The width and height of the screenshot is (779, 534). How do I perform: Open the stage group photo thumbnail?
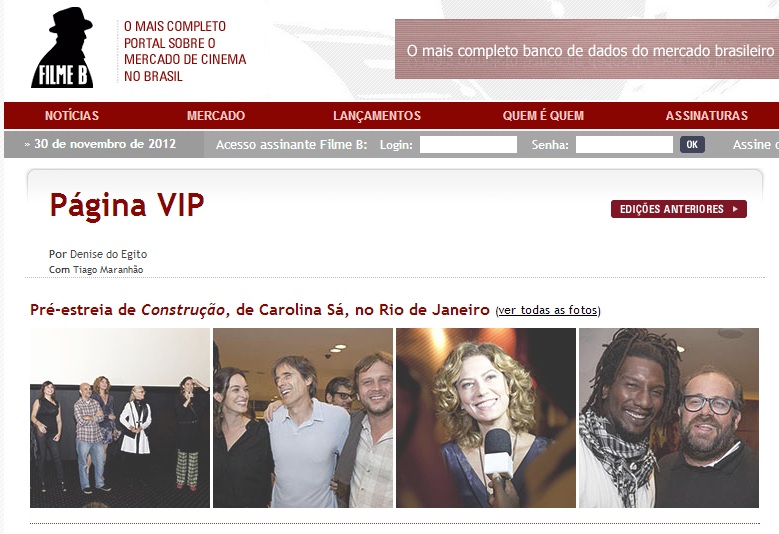(x=120, y=418)
